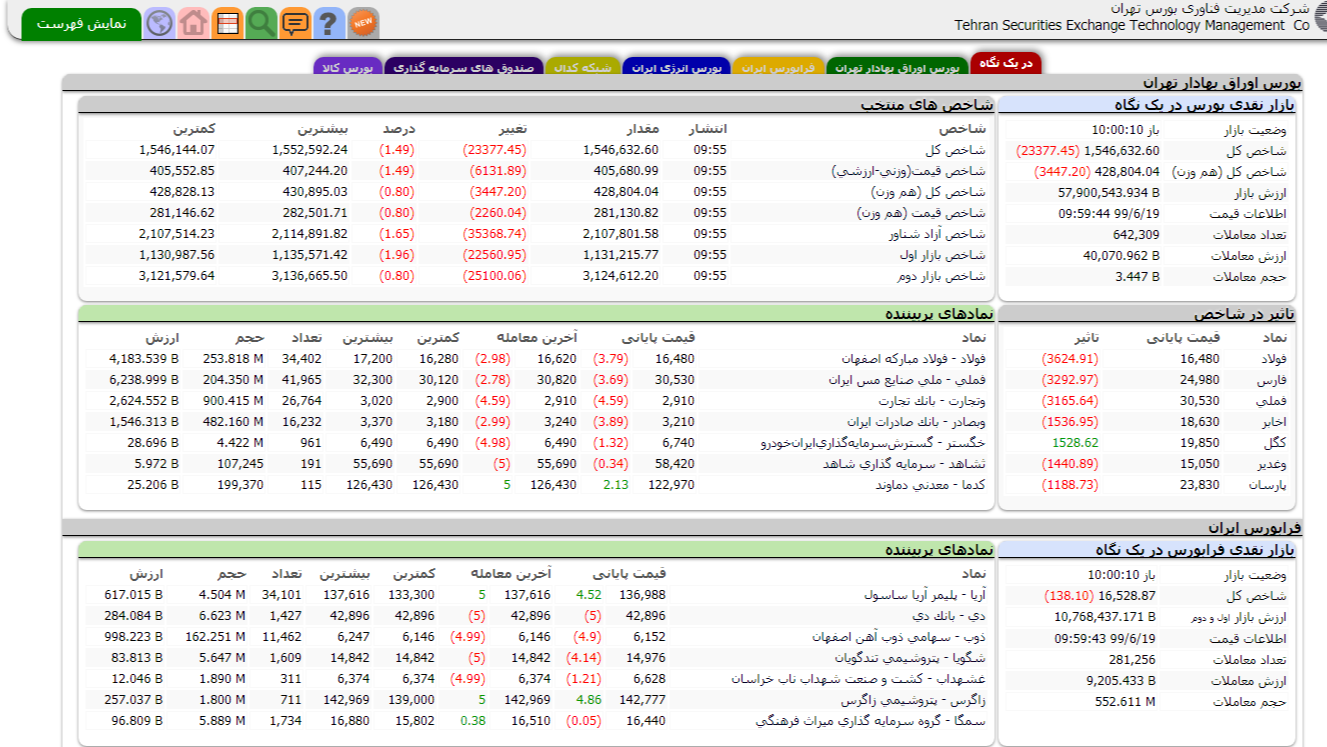Click بازار نقدی بورس در یک نگاه header
This screenshot has width=1327, height=747.
pyautogui.click(x=1147, y=104)
